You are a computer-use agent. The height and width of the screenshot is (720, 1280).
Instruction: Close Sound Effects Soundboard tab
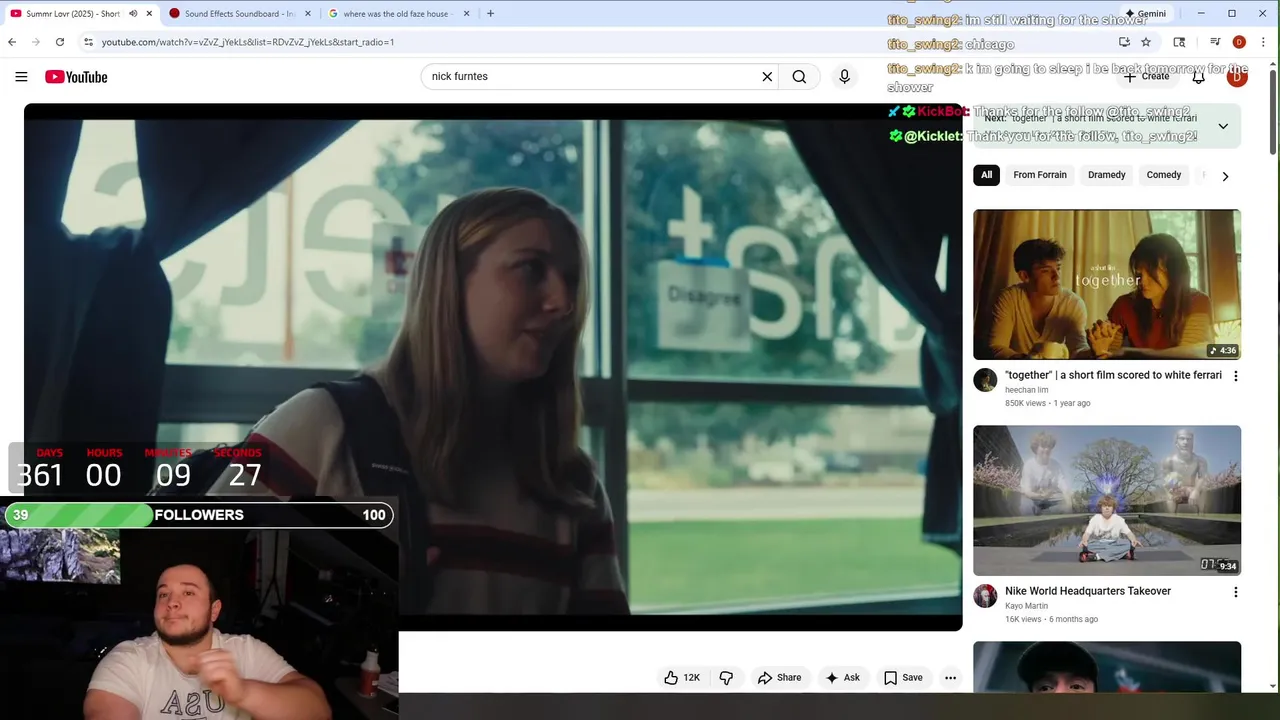[308, 14]
